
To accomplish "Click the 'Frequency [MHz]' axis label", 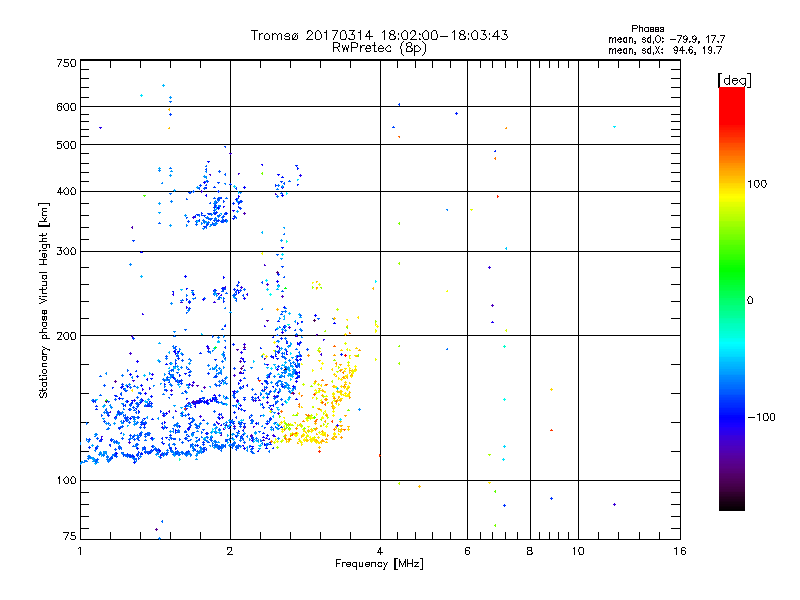I will (379, 564).
